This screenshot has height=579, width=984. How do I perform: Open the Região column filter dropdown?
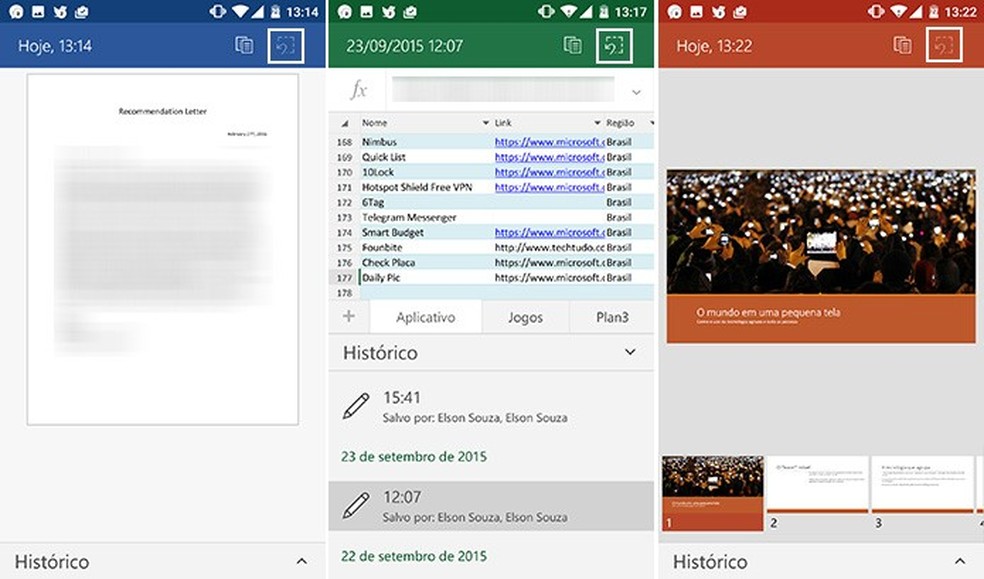pos(650,122)
